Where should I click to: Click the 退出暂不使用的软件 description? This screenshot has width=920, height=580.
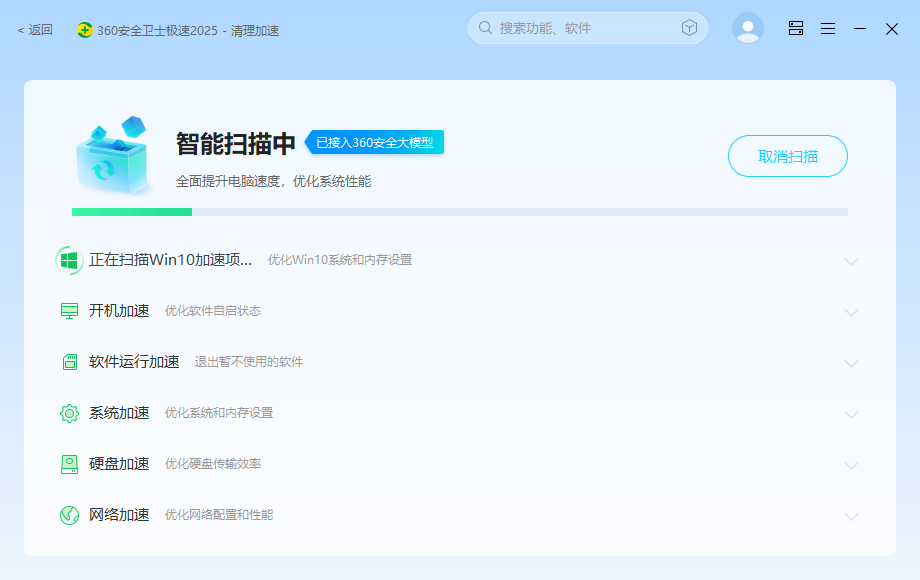click(x=249, y=362)
